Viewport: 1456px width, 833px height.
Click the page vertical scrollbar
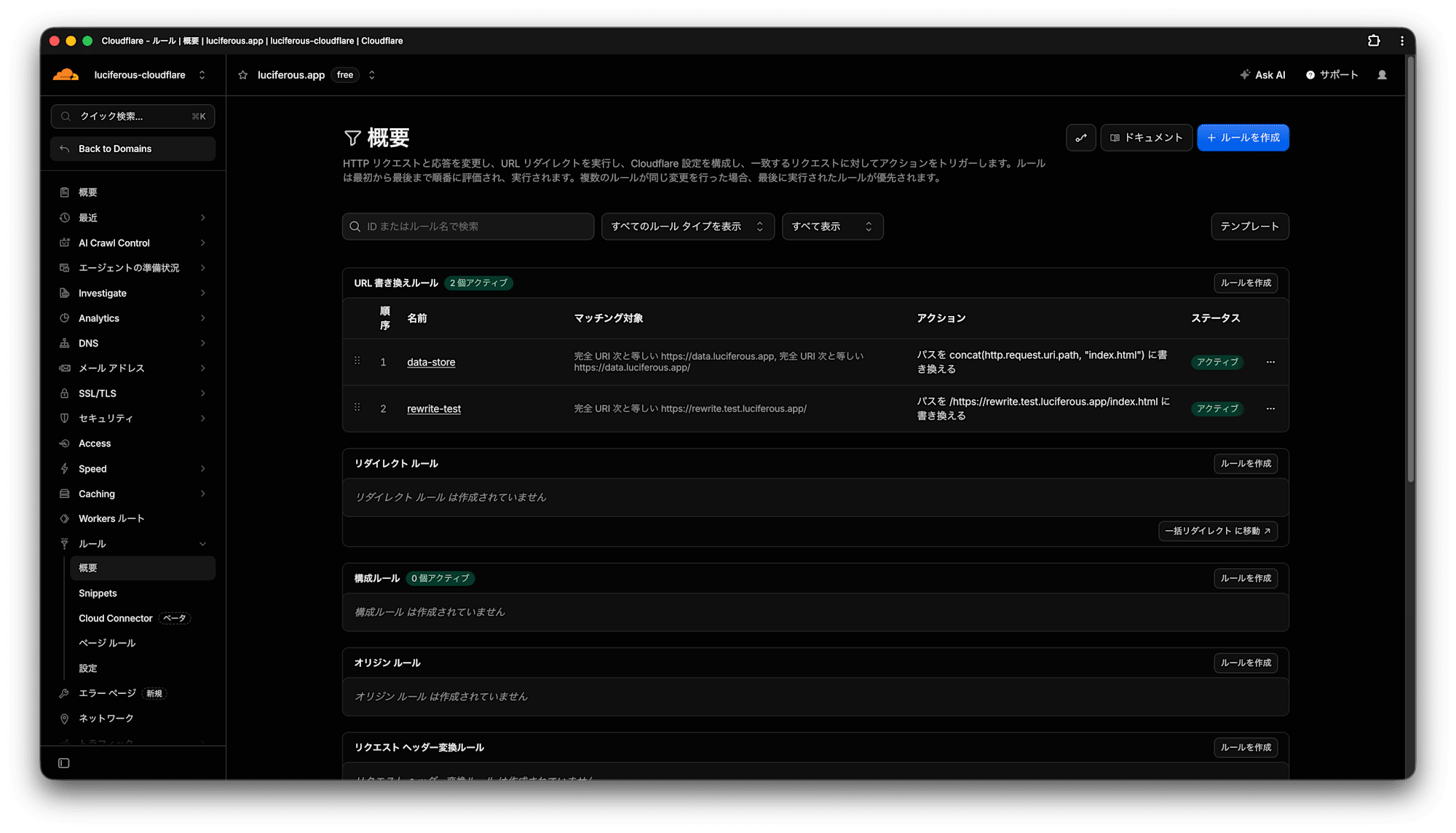click(x=1410, y=269)
